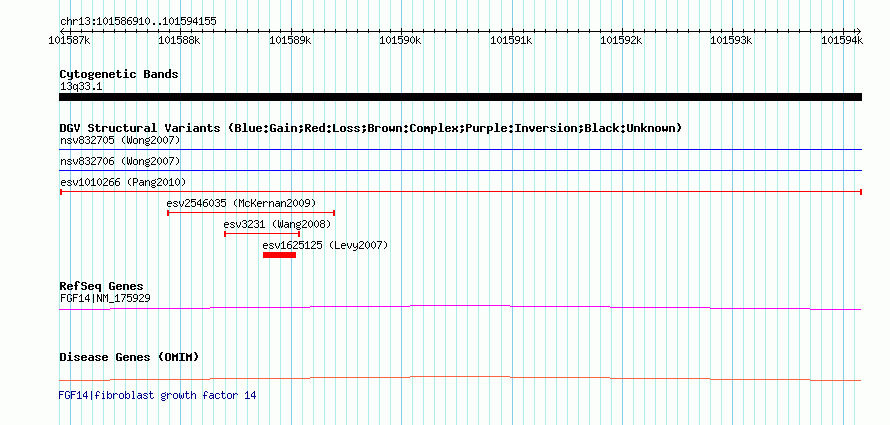
Task: Click the RefSeq Genes track title
Action: [102, 286]
